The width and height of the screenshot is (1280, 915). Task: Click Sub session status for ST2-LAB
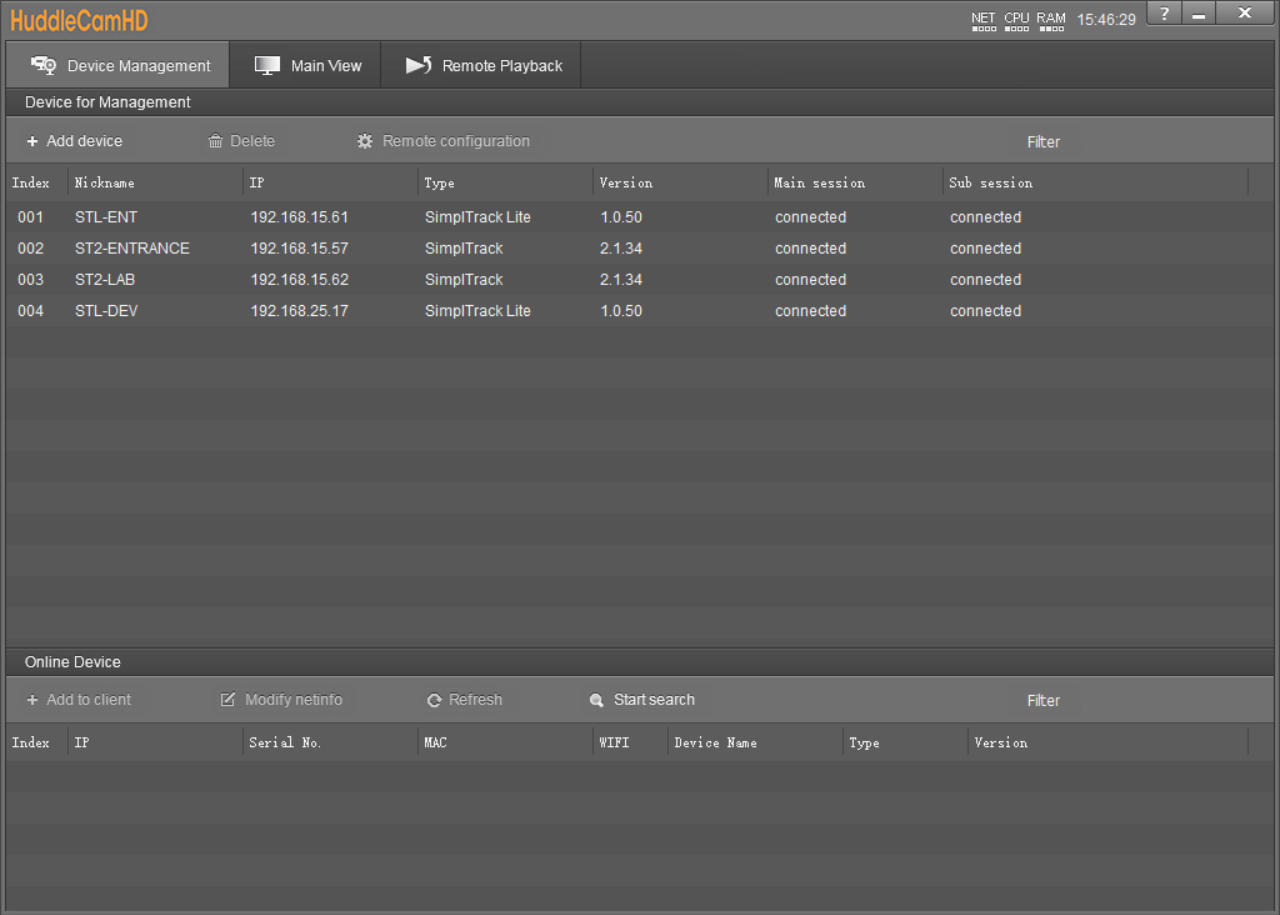[x=985, y=280]
